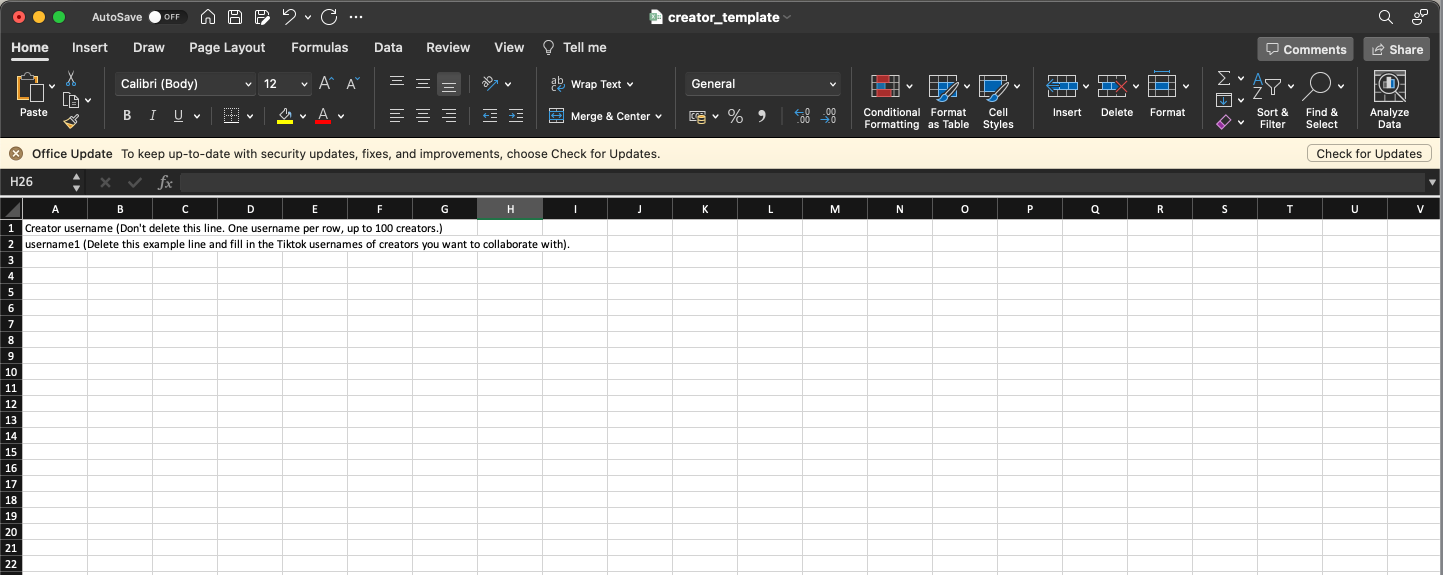Click the Cut scissors icon
This screenshot has width=1443, height=575.
point(71,79)
